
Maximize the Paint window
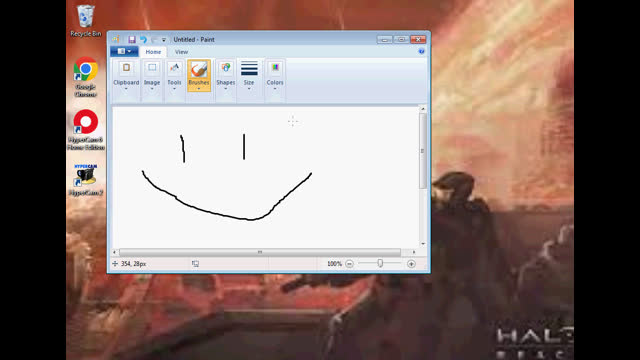click(x=401, y=40)
